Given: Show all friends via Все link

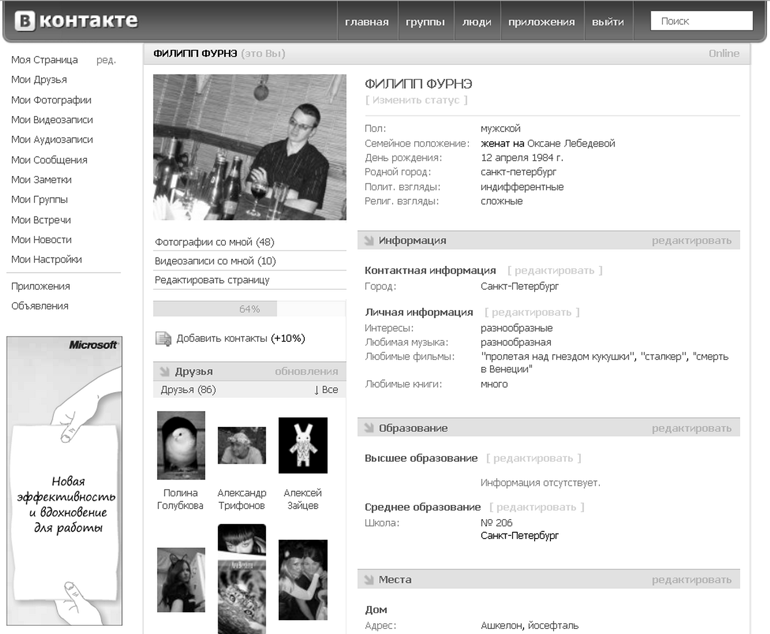Looking at the screenshot, I should [326, 390].
